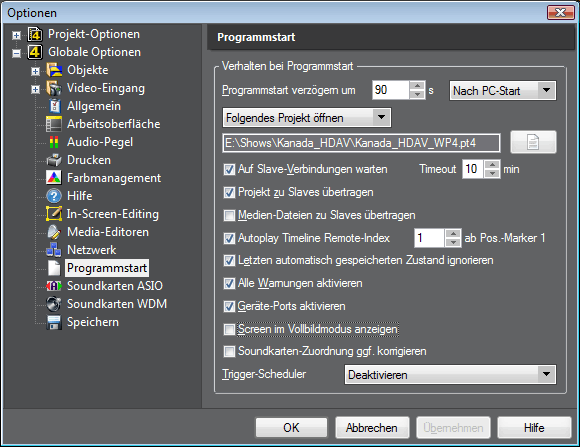
Task: Expand the Projekt-Optionen tree node
Action: (x=16, y=35)
